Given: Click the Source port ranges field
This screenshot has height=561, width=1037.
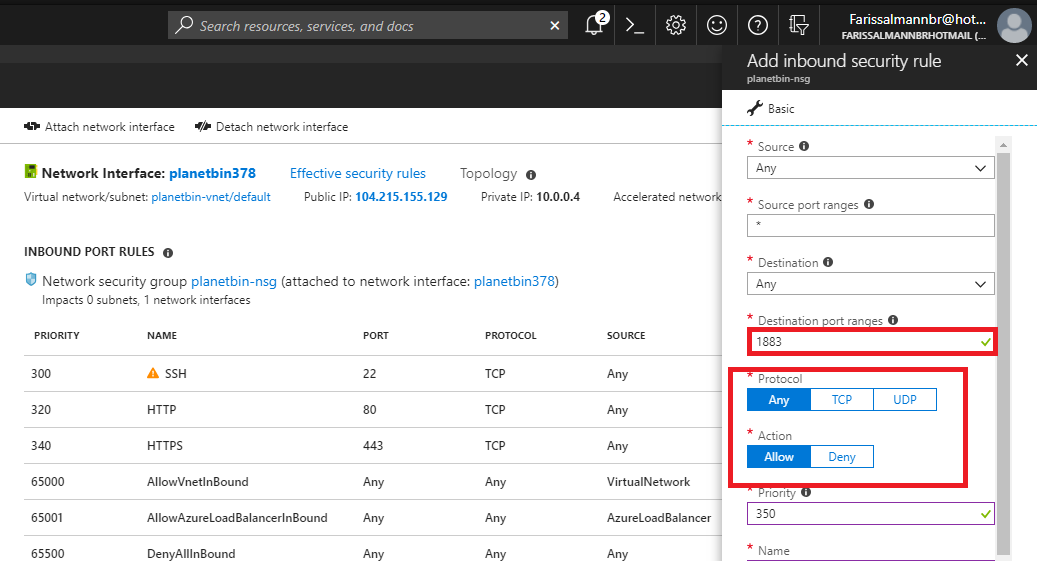Looking at the screenshot, I should click(x=870, y=226).
